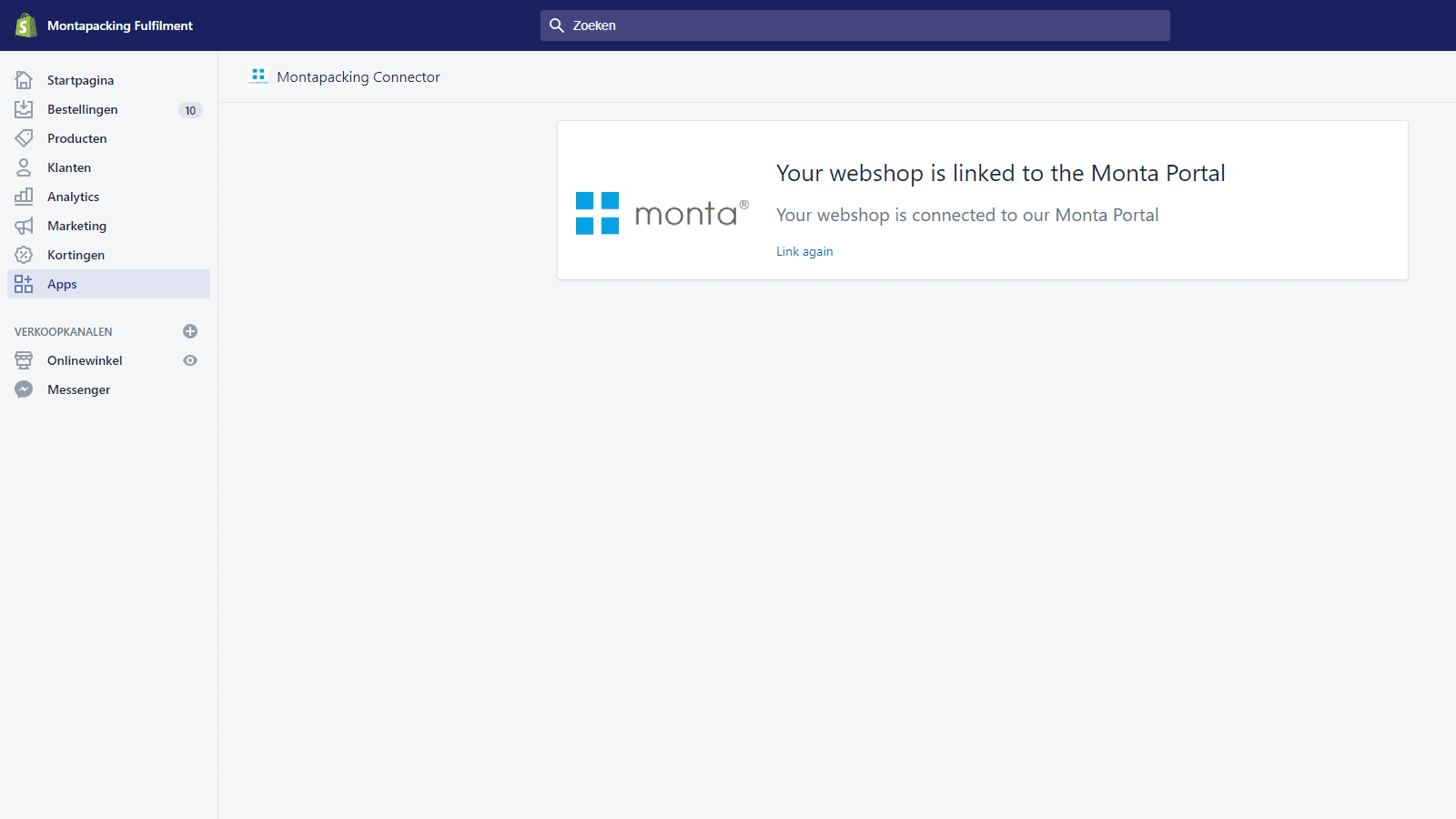The image size is (1456, 819).
Task: Open the Bestellingen item showing 10 orders
Action: [x=83, y=109]
